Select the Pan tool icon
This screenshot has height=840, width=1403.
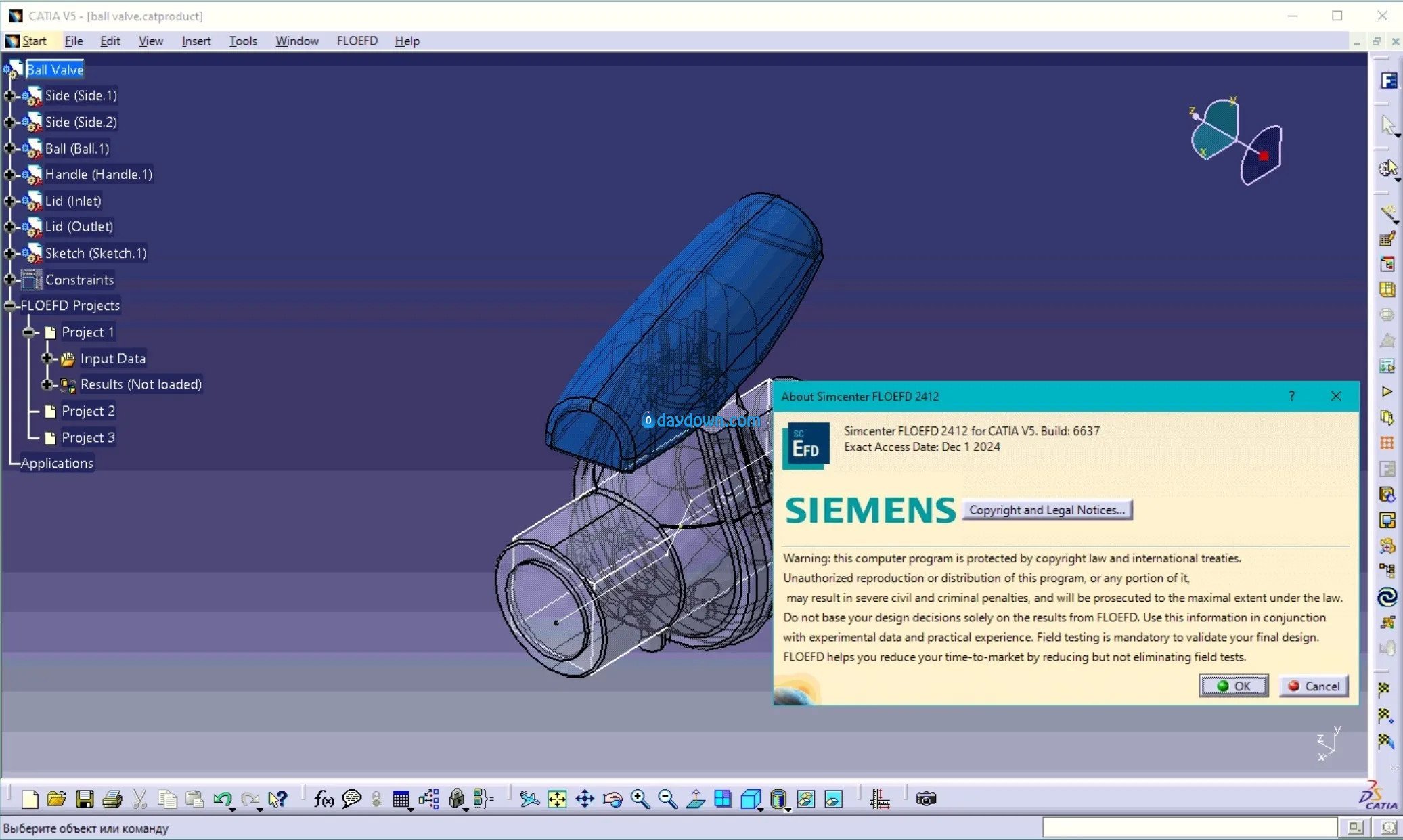(x=585, y=799)
